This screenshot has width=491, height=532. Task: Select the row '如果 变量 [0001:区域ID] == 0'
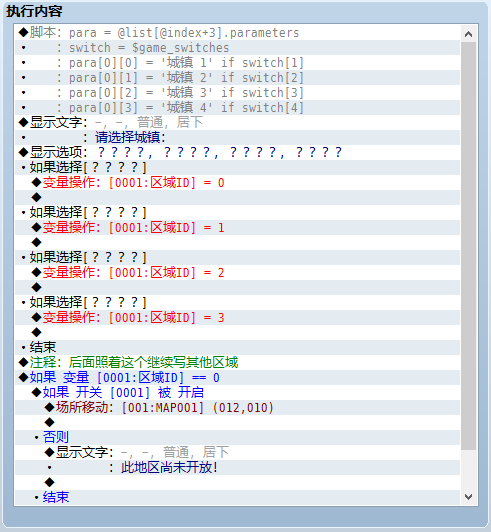(238, 377)
